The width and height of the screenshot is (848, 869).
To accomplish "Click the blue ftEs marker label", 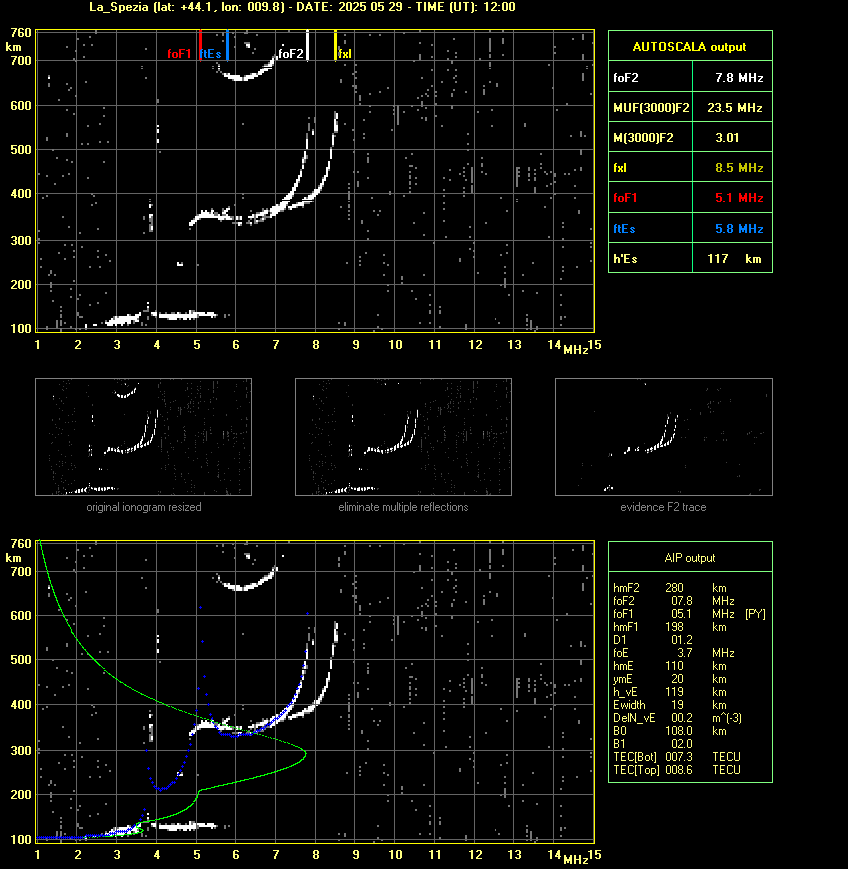I will pyautogui.click(x=210, y=54).
